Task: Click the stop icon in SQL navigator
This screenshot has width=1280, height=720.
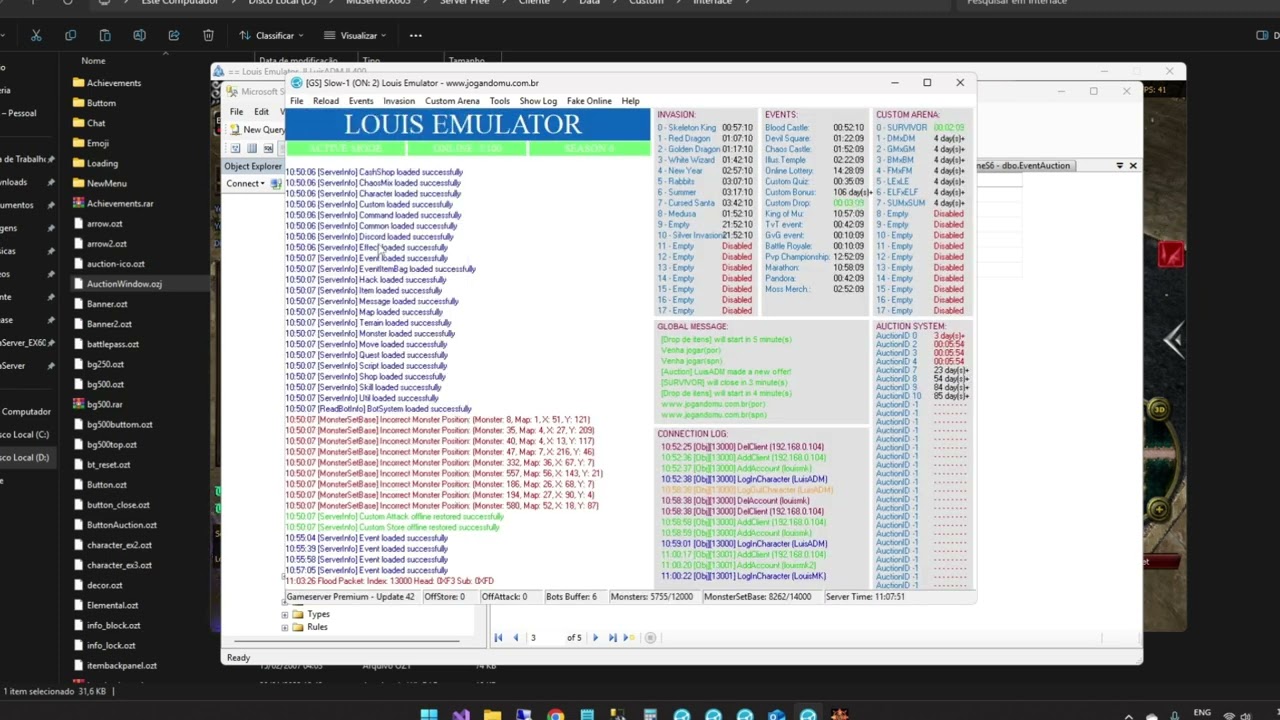Action: click(650, 637)
